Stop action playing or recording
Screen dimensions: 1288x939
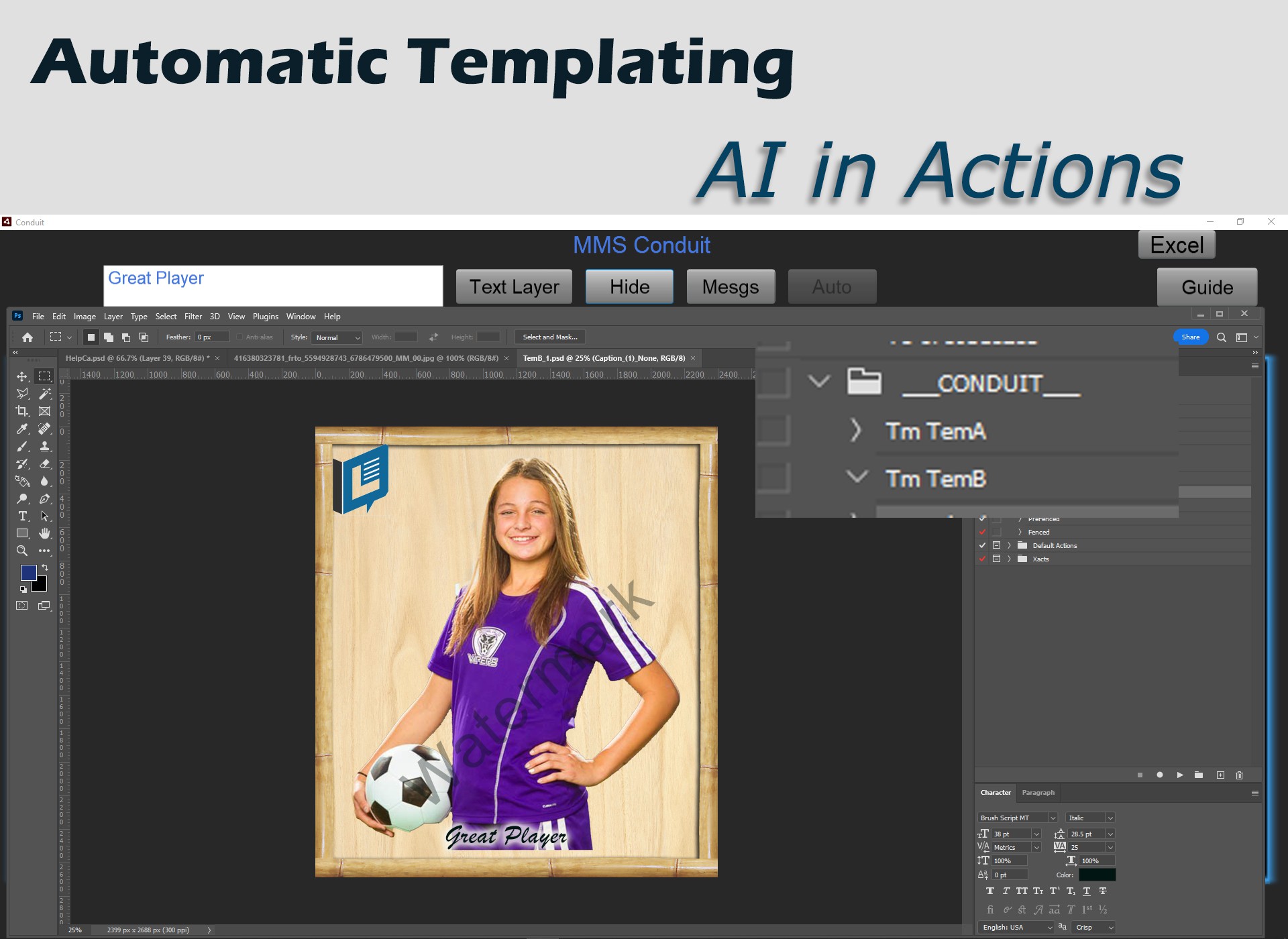coord(1140,775)
